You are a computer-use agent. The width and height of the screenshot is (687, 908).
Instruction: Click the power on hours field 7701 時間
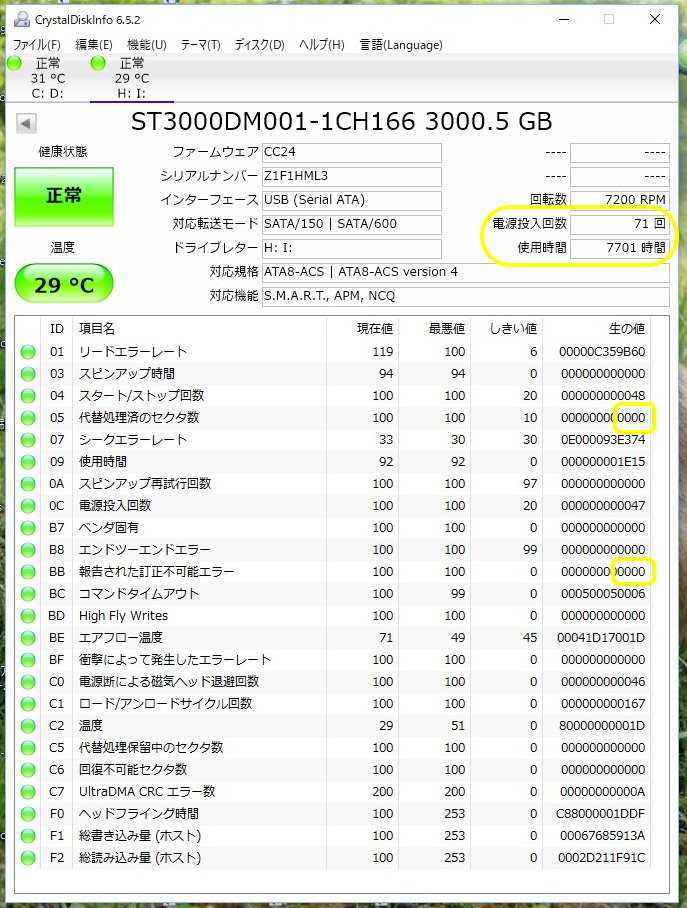(x=620, y=248)
